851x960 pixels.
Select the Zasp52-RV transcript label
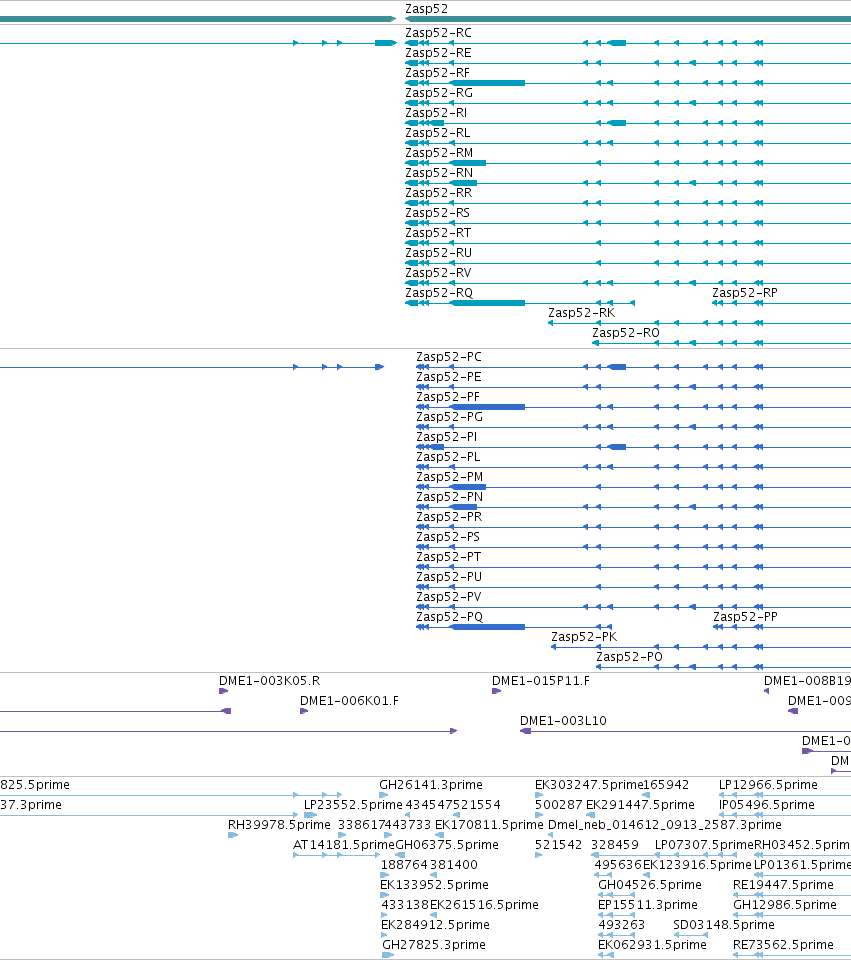pos(438,273)
